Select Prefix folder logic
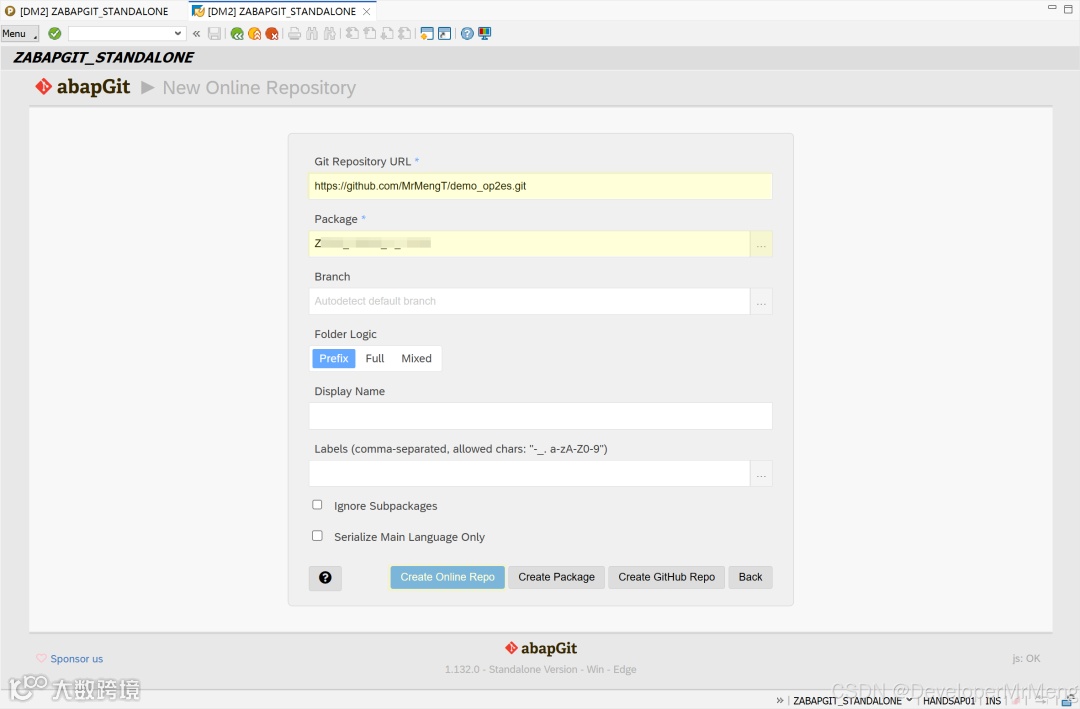 coord(333,358)
